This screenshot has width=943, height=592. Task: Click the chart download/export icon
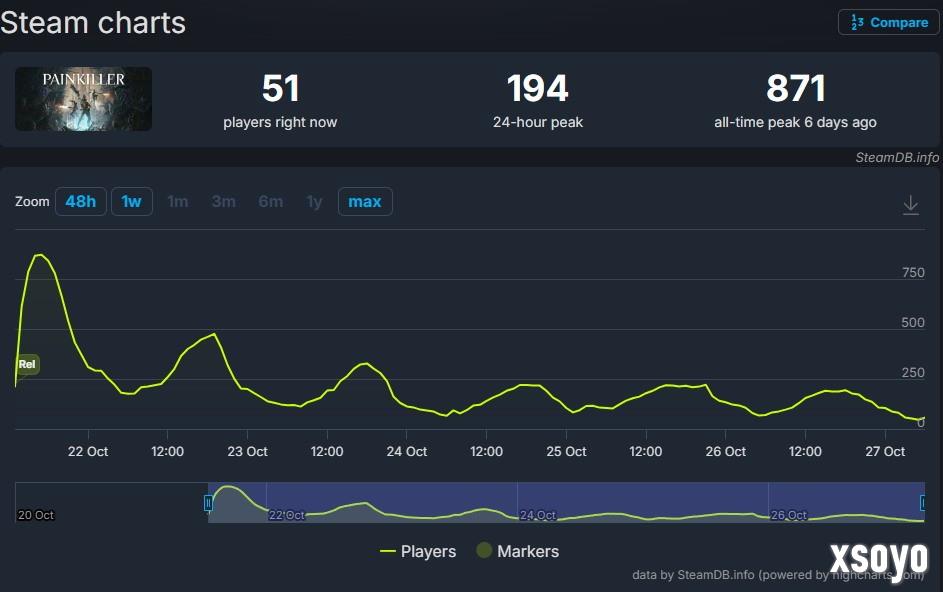(x=911, y=203)
